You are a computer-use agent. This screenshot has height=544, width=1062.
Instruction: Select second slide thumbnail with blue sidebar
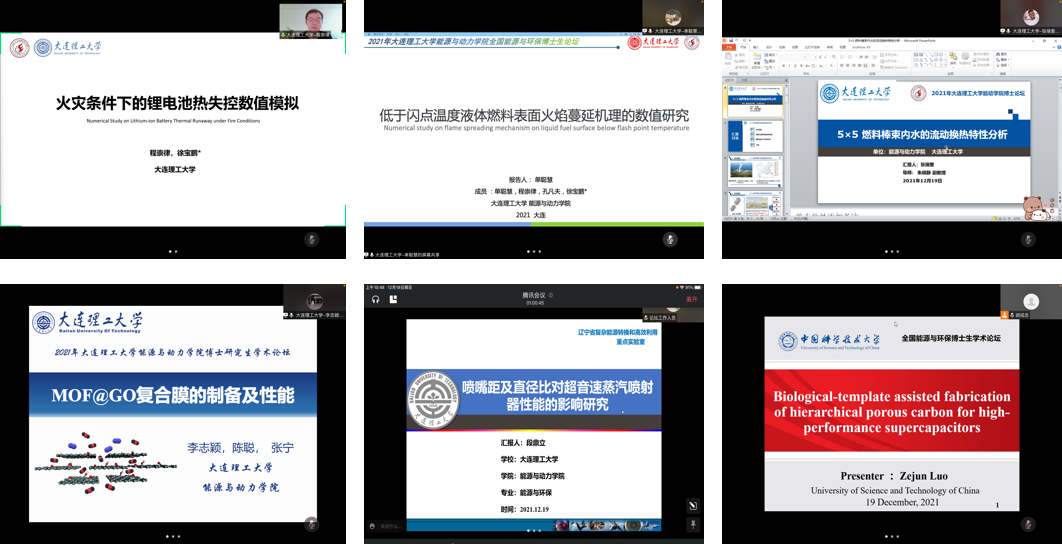[755, 136]
